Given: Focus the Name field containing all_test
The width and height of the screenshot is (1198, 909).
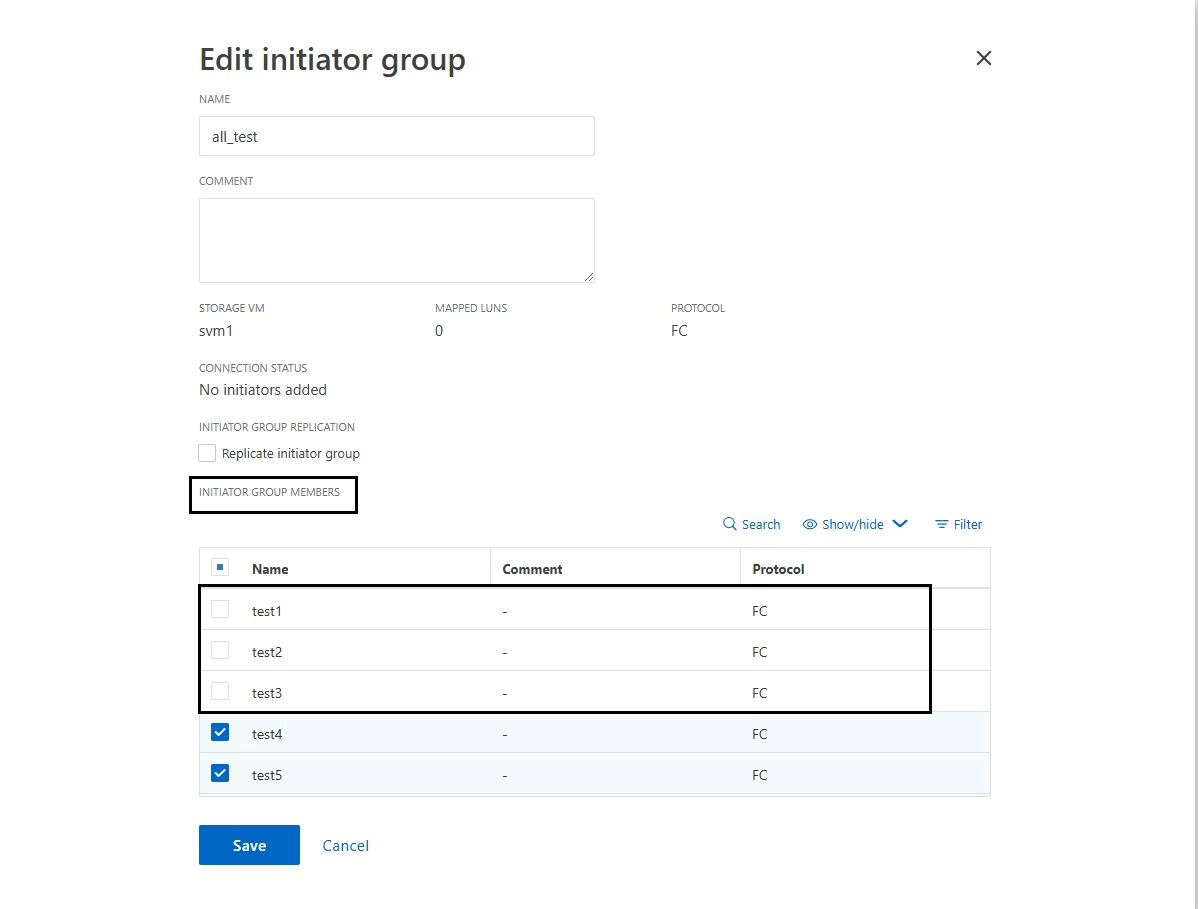Looking at the screenshot, I should click(396, 136).
